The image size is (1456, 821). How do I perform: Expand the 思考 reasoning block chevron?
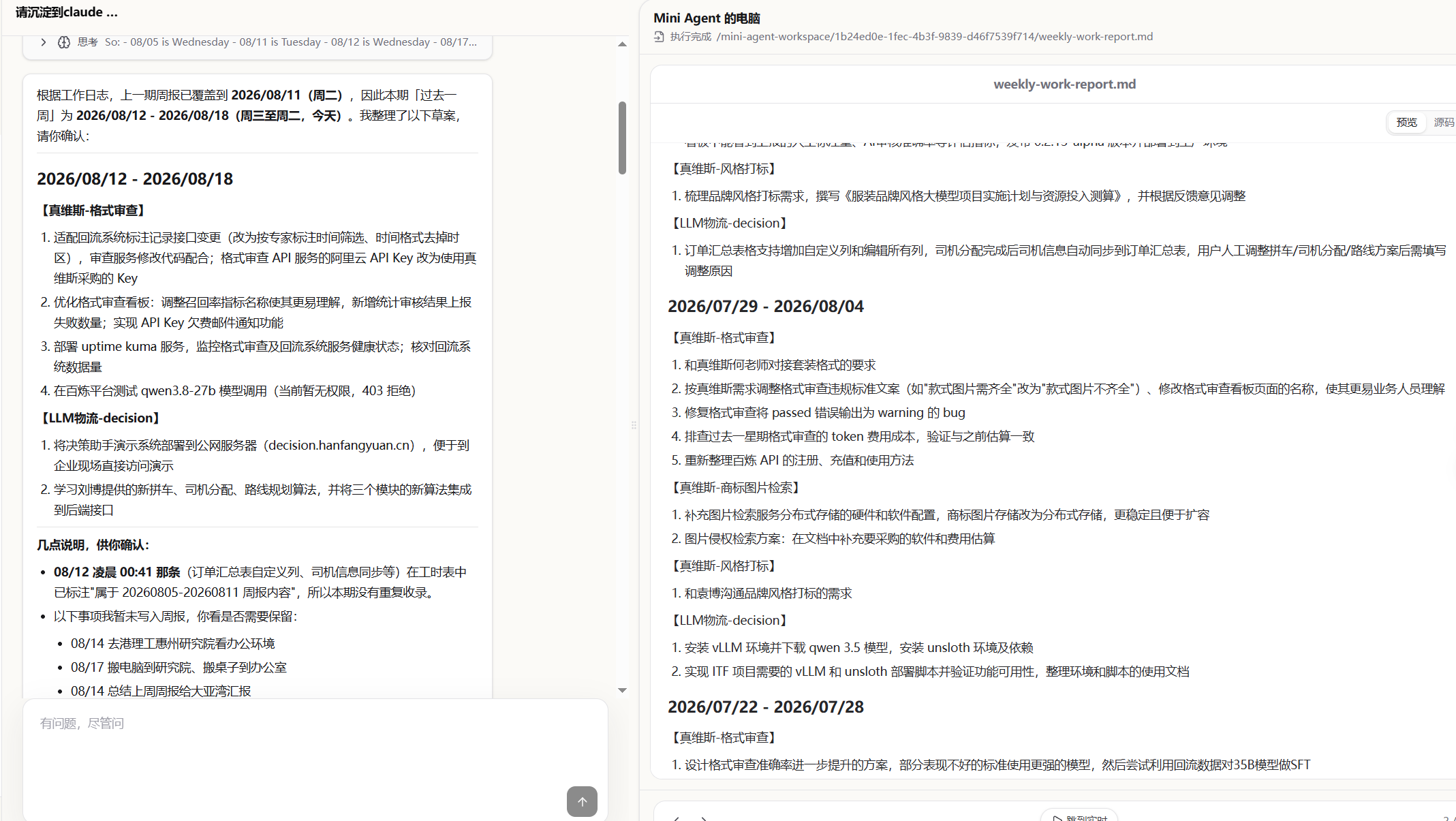[44, 42]
